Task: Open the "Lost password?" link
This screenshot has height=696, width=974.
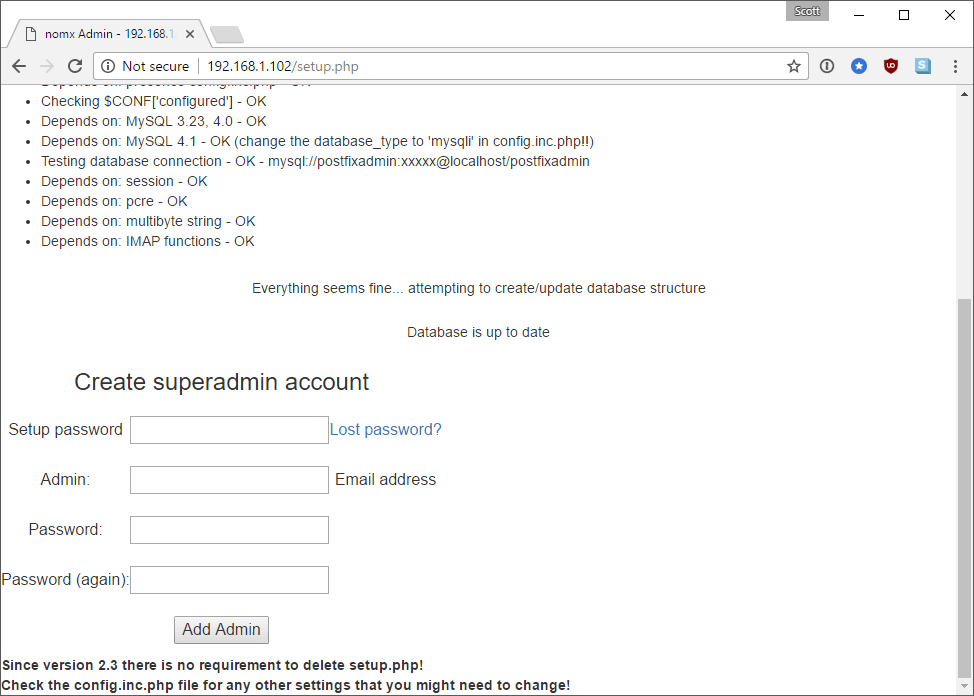Action: click(x=385, y=429)
